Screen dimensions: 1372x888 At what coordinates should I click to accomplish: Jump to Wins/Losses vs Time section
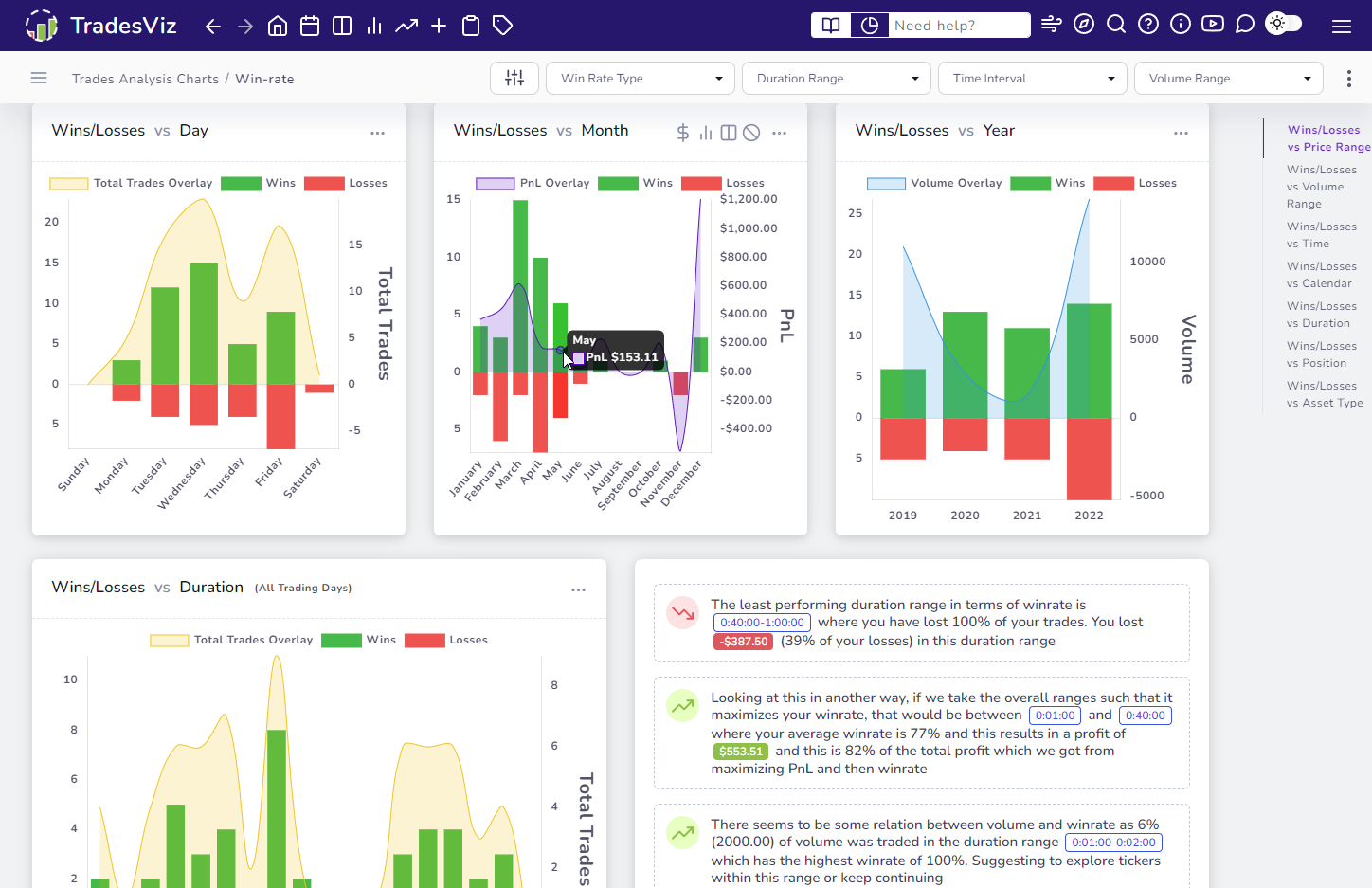[x=1321, y=235]
